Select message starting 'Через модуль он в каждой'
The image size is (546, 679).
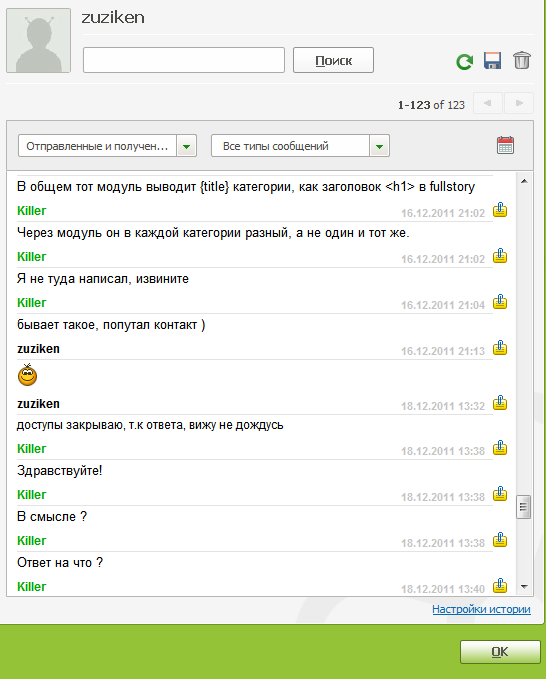(x=213, y=233)
